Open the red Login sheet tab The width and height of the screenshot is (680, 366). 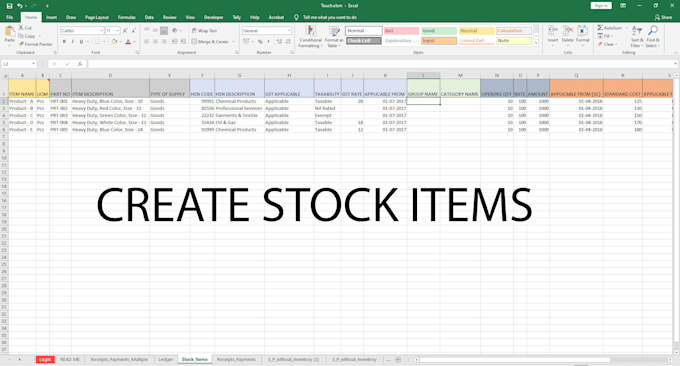click(45, 359)
